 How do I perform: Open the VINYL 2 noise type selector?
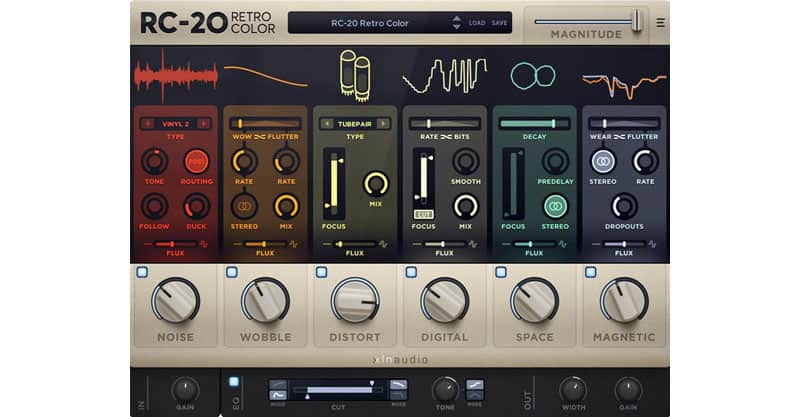click(176, 124)
